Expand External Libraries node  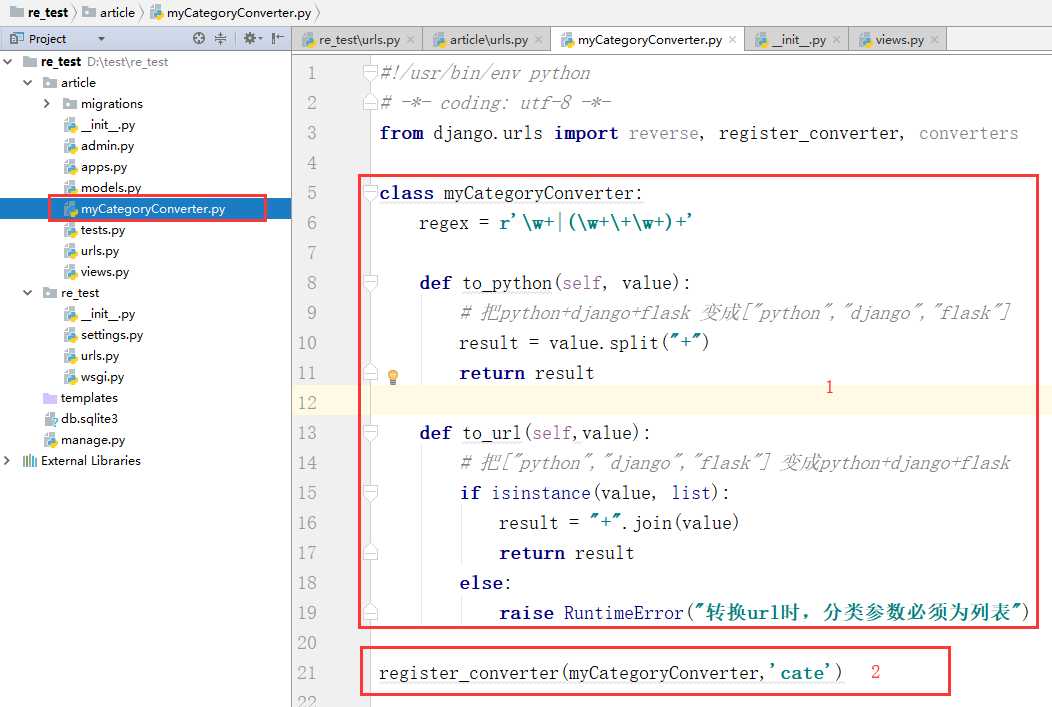(x=7, y=461)
